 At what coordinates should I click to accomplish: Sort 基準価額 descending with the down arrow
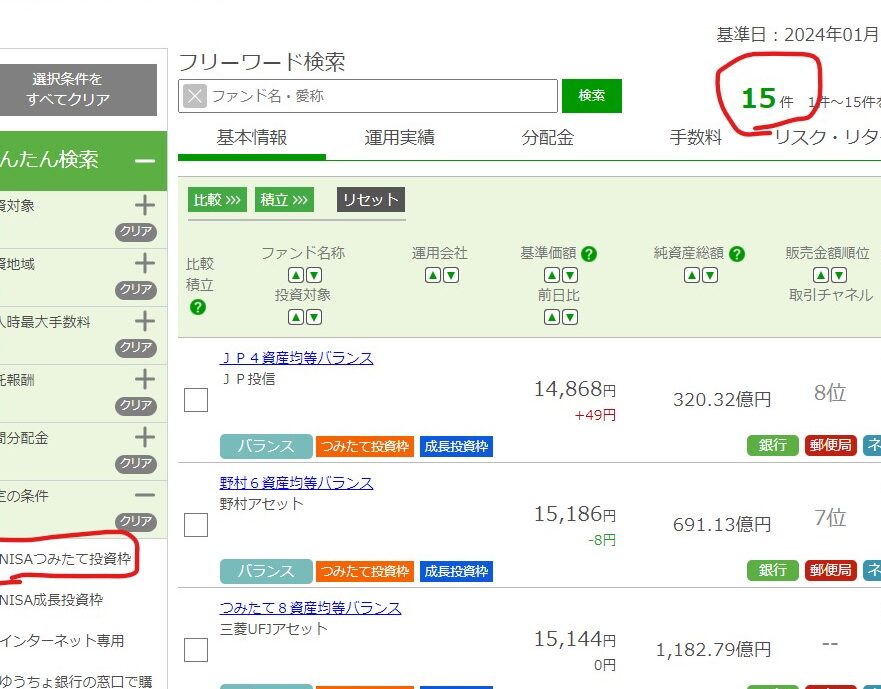point(570,275)
